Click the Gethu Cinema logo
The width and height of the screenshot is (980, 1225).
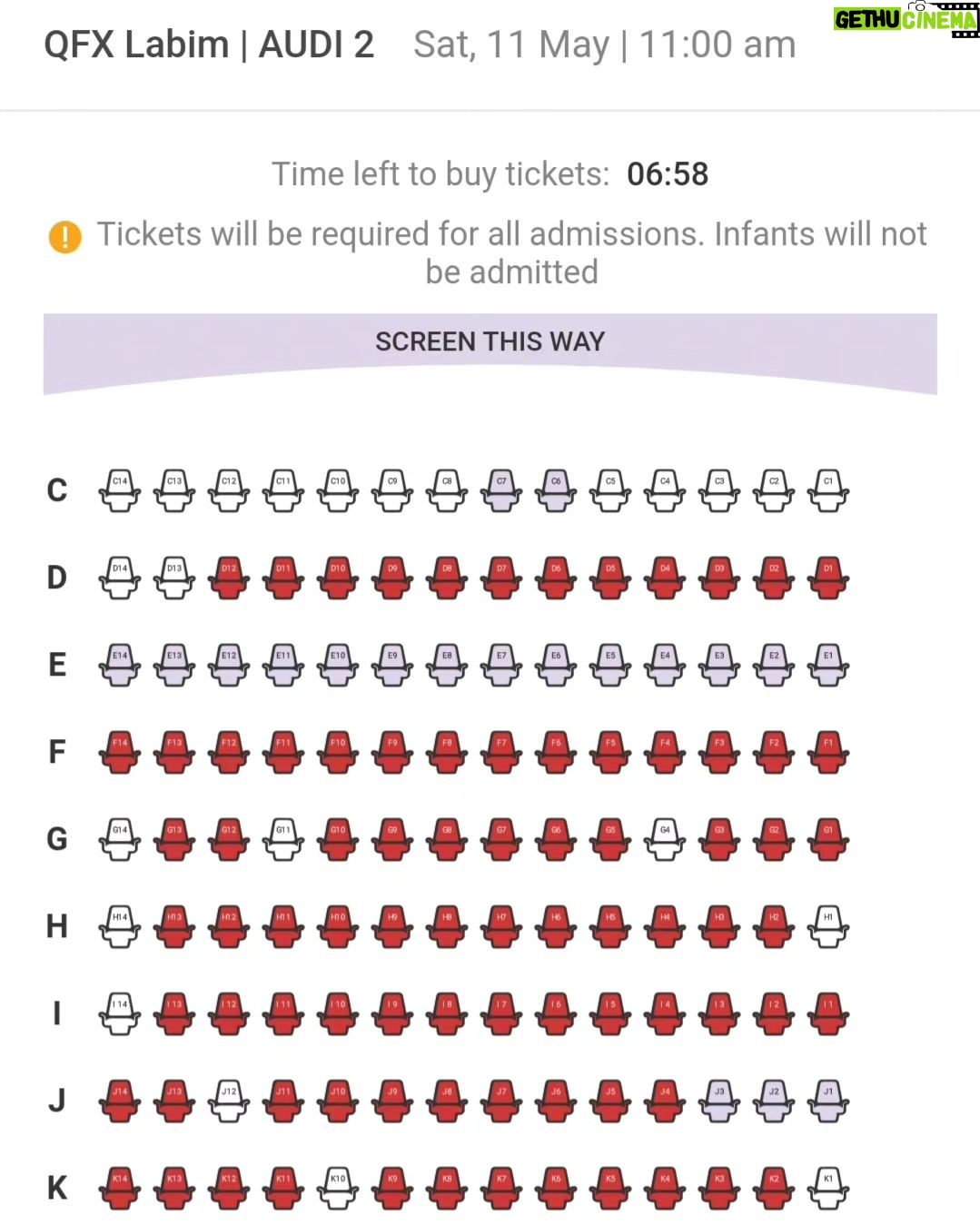[906, 19]
